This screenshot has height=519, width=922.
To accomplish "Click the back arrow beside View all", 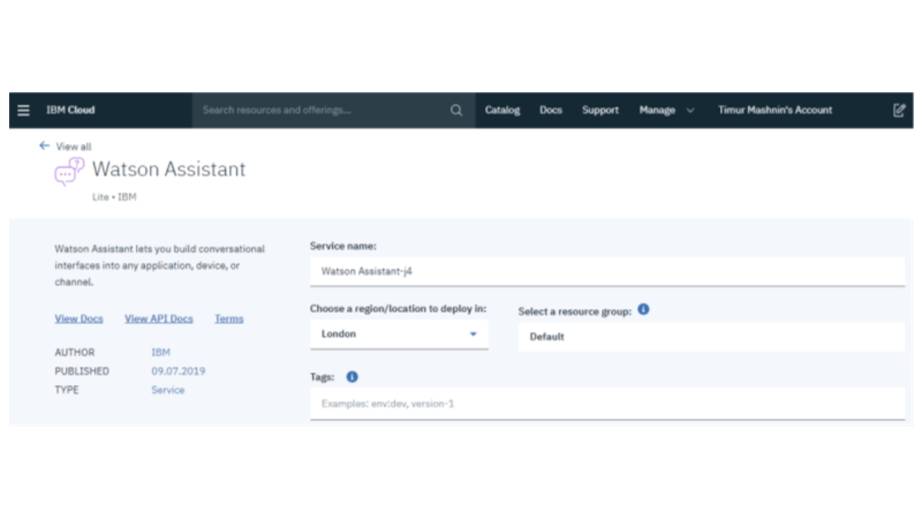I will pos(44,146).
